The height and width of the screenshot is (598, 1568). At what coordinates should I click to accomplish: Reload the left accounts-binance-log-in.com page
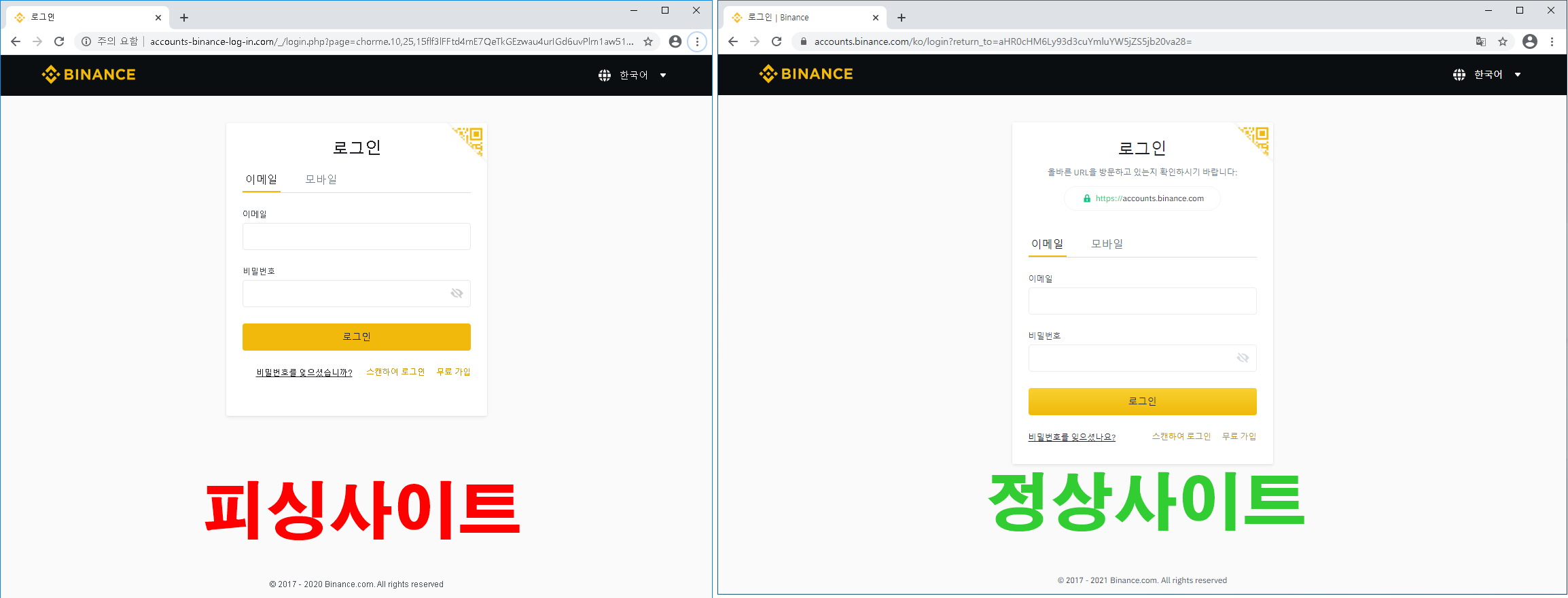[x=59, y=41]
